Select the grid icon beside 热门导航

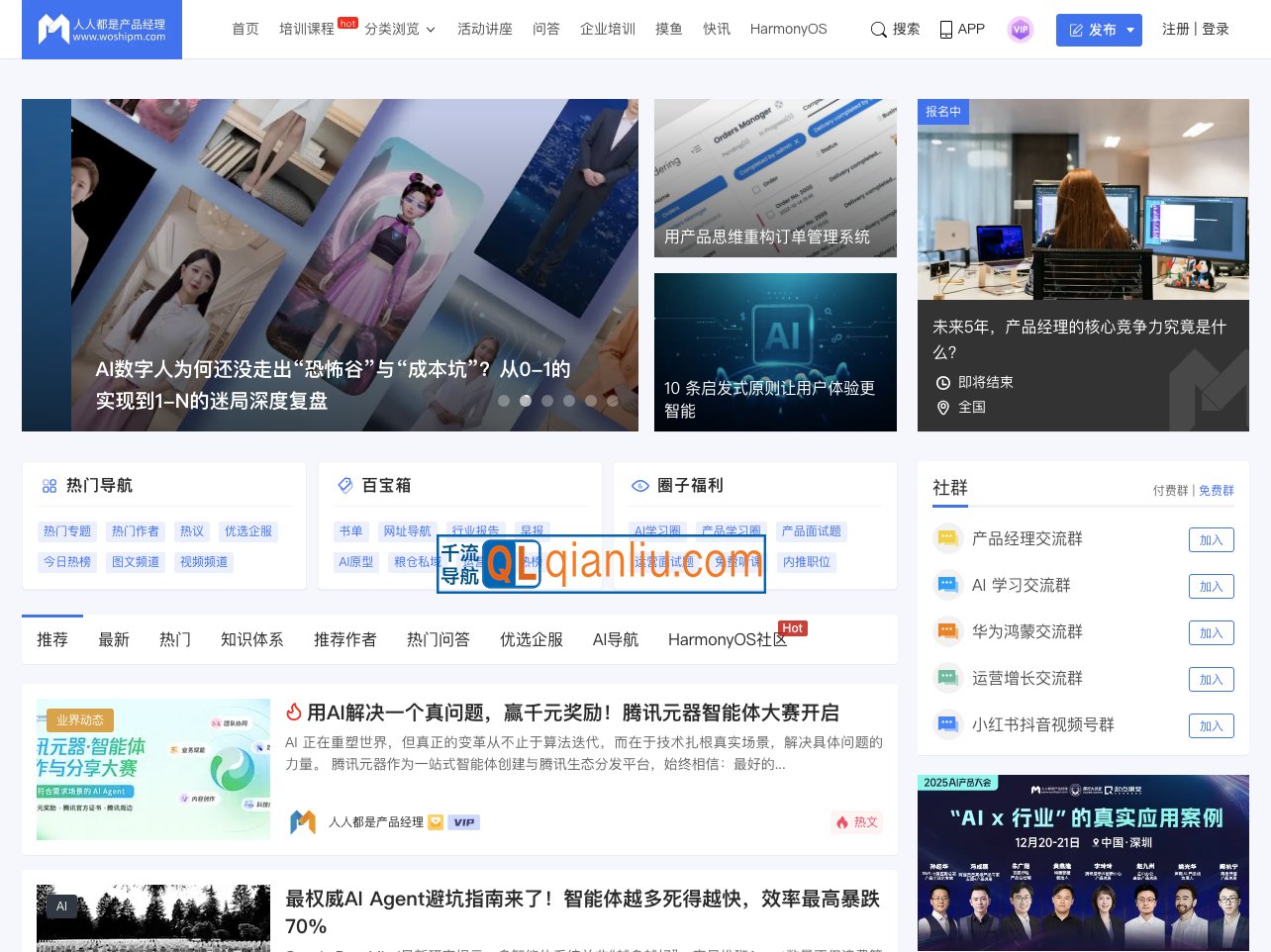49,485
